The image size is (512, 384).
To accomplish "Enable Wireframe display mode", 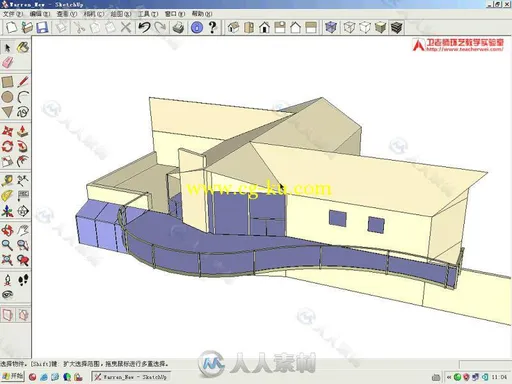I will point(349,27).
